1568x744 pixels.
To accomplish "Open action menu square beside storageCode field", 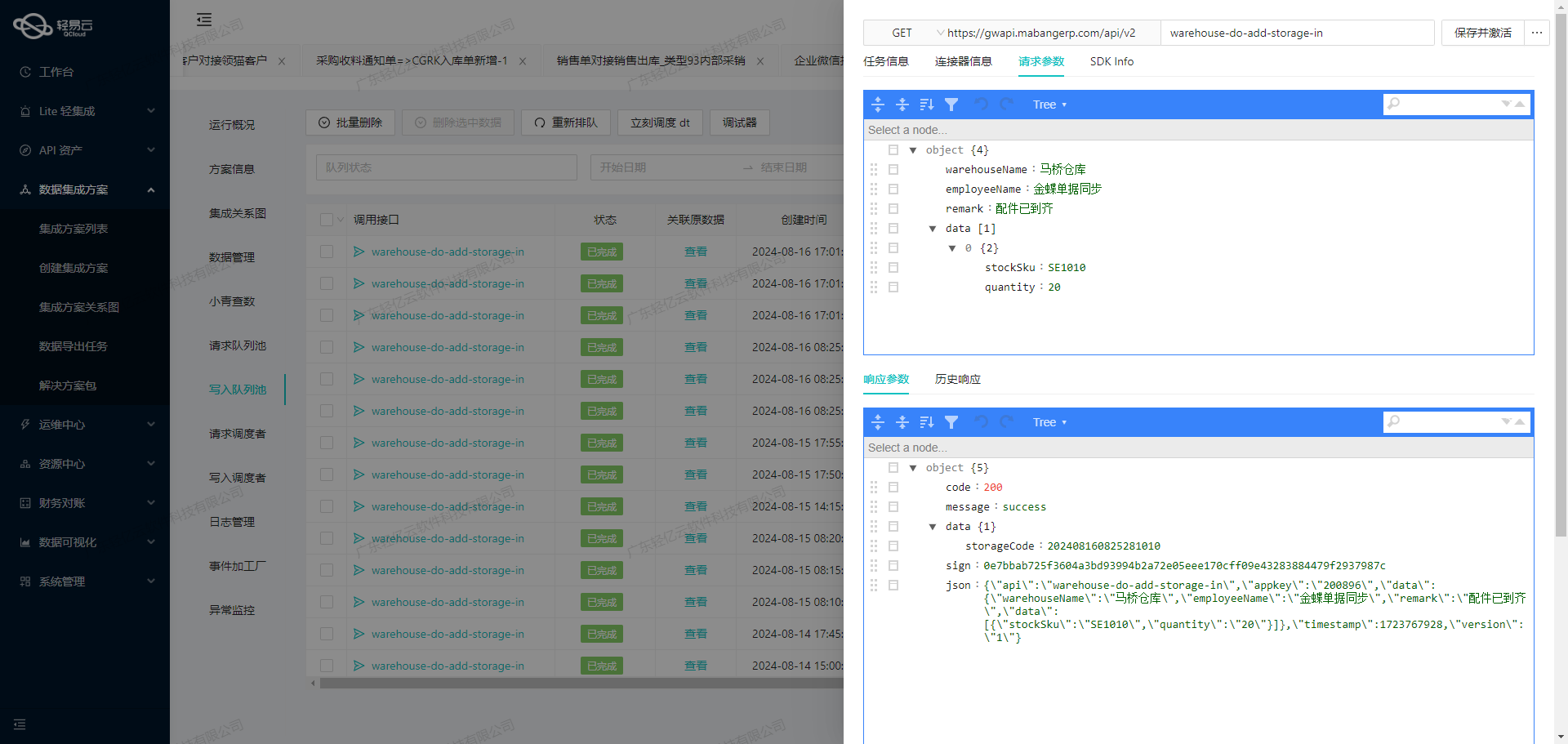I will [893, 546].
